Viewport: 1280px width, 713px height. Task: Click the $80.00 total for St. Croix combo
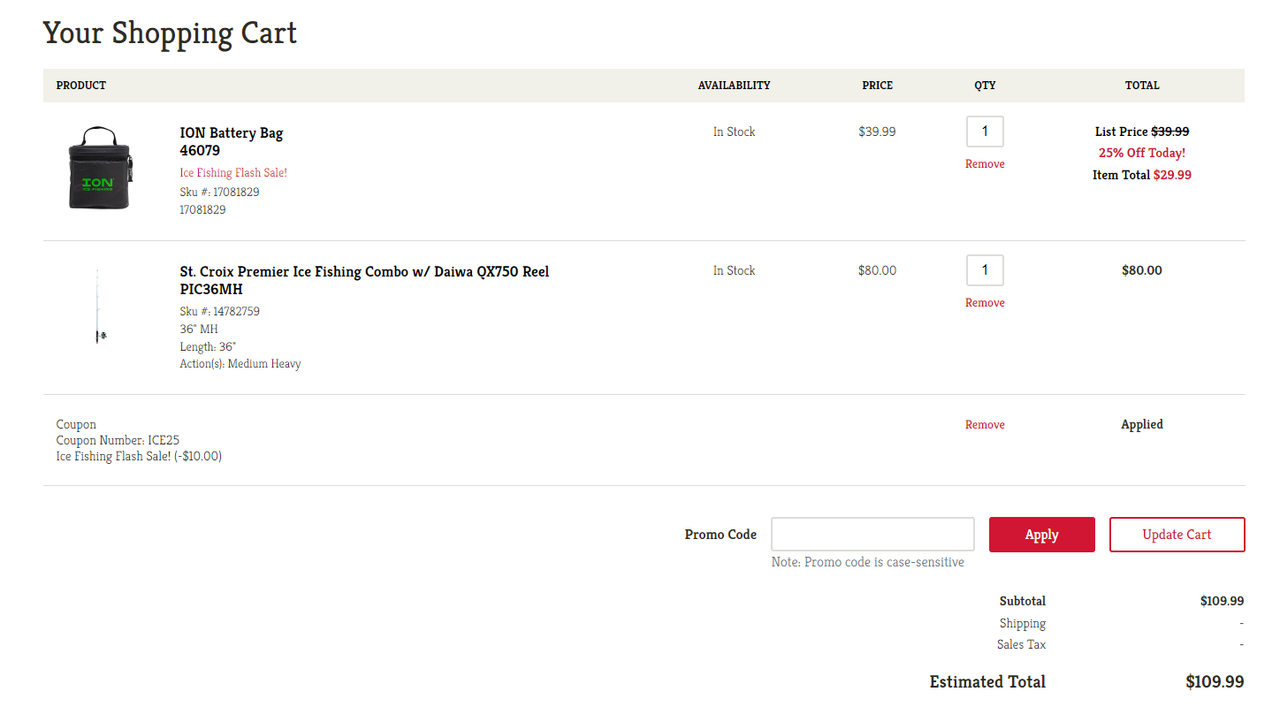coord(1142,270)
